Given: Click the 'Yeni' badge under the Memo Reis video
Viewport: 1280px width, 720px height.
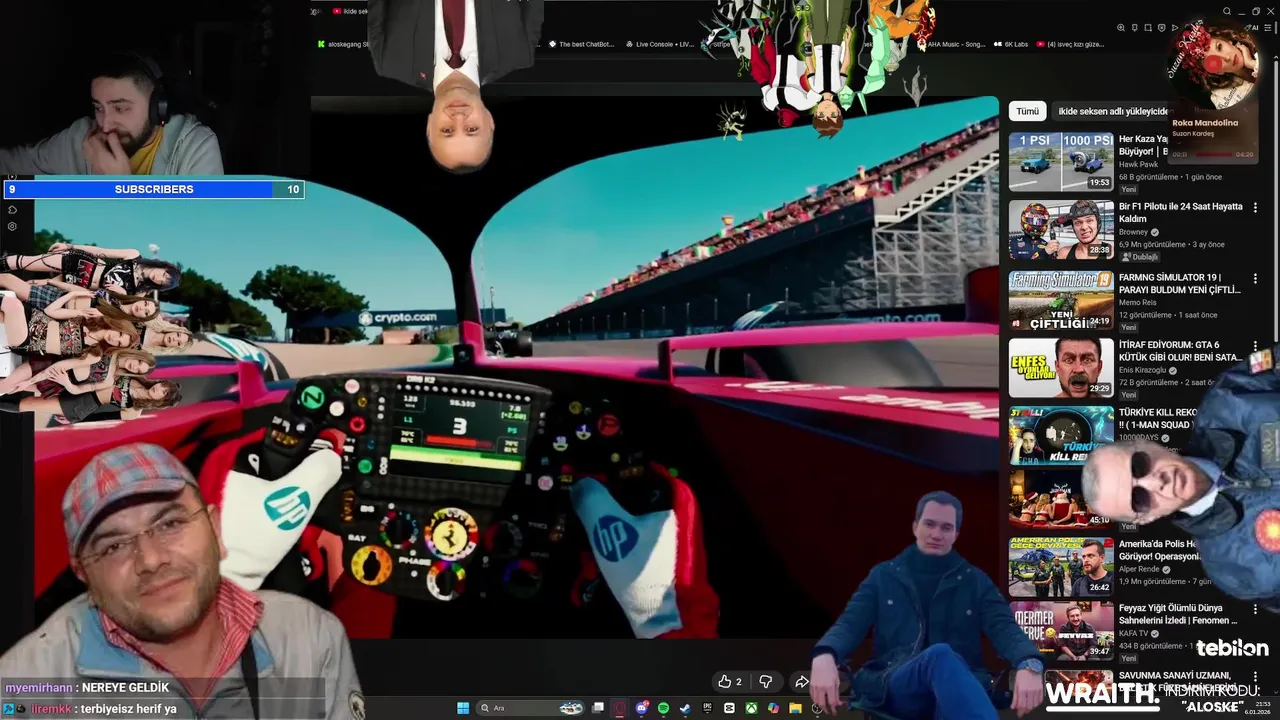Looking at the screenshot, I should [1129, 327].
